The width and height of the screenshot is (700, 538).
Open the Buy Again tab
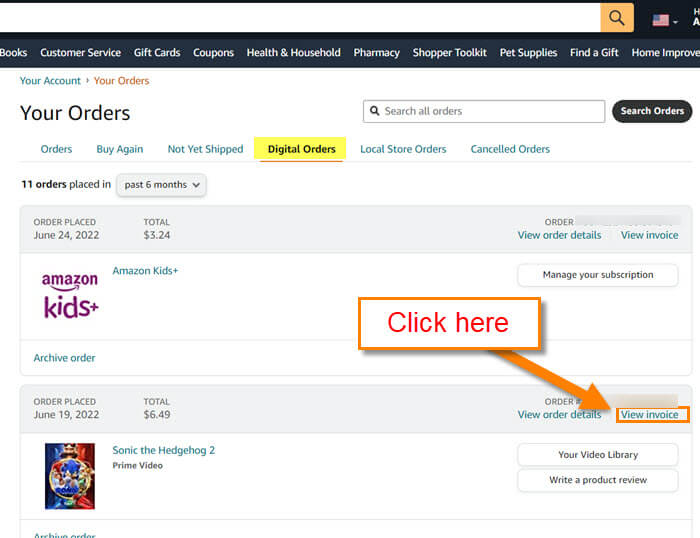tap(120, 149)
